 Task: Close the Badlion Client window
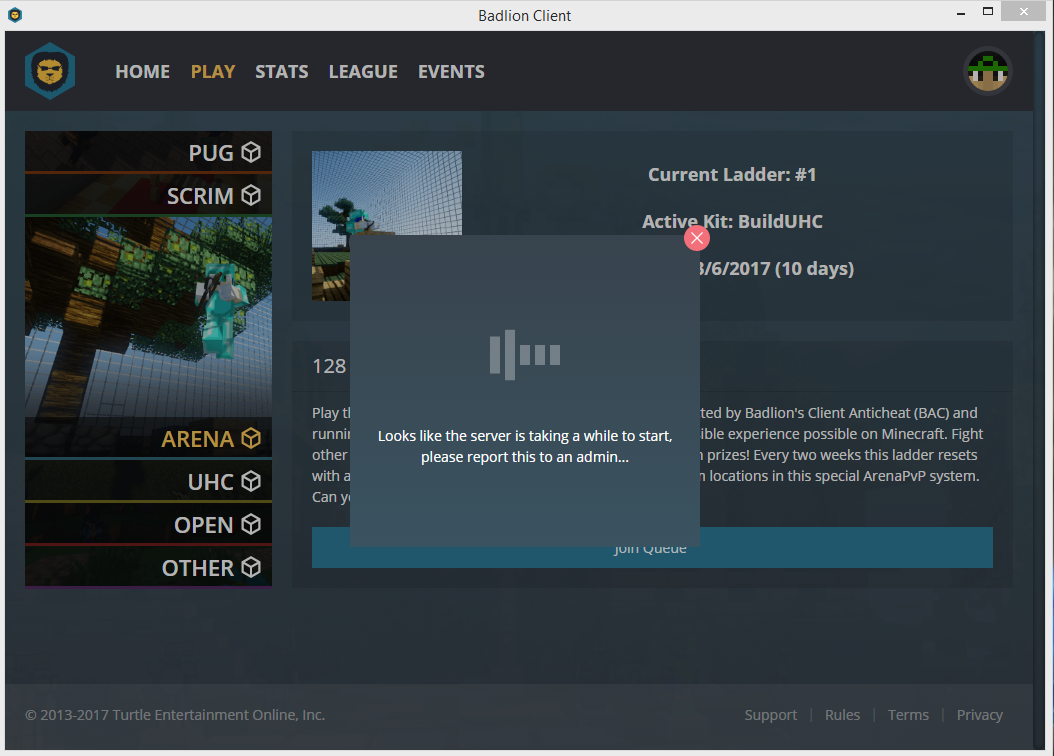(1024, 11)
